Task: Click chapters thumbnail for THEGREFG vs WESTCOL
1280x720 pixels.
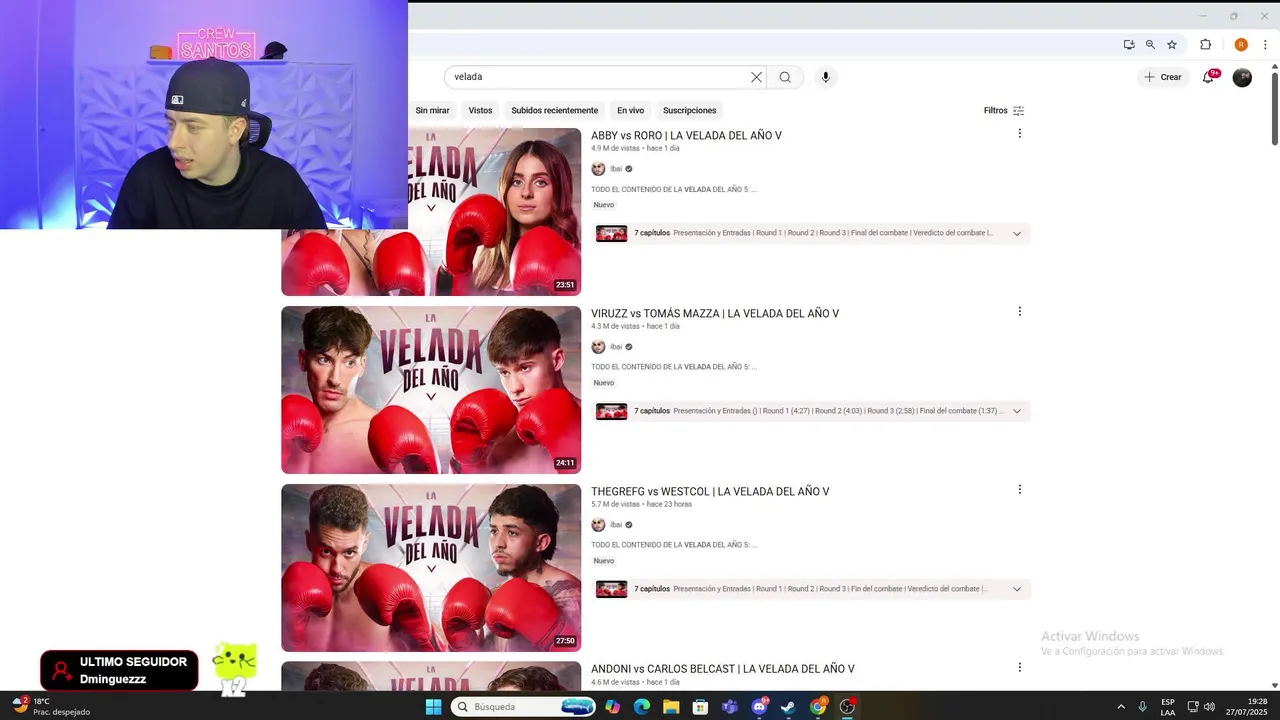Action: pyautogui.click(x=611, y=589)
